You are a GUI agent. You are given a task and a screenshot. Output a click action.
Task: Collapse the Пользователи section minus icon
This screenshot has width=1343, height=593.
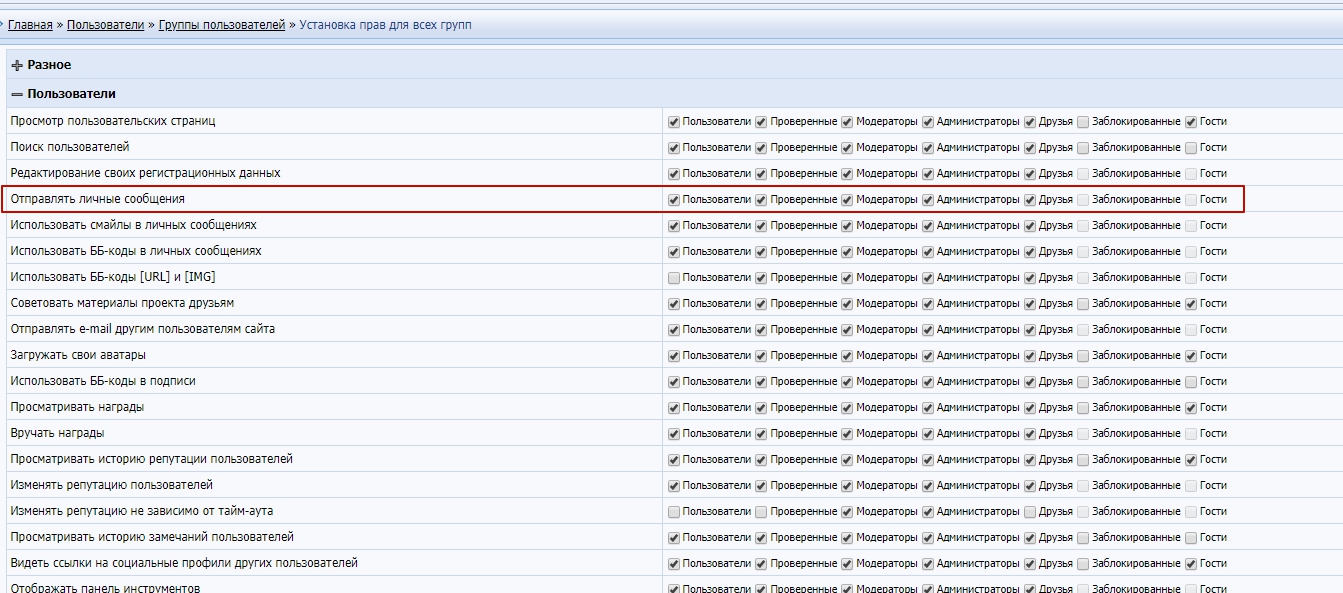[x=17, y=94]
